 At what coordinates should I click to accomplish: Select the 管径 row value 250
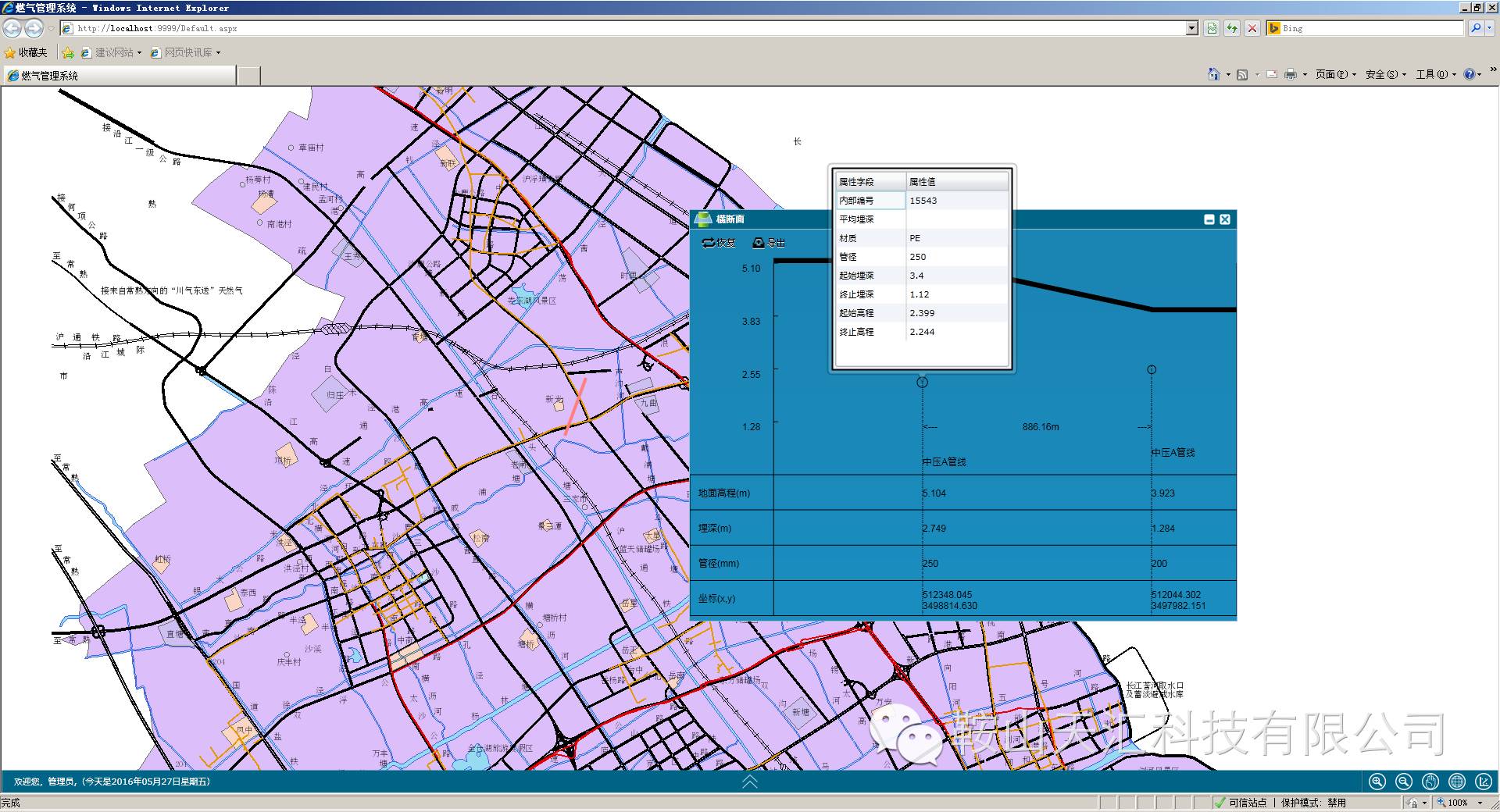958,257
